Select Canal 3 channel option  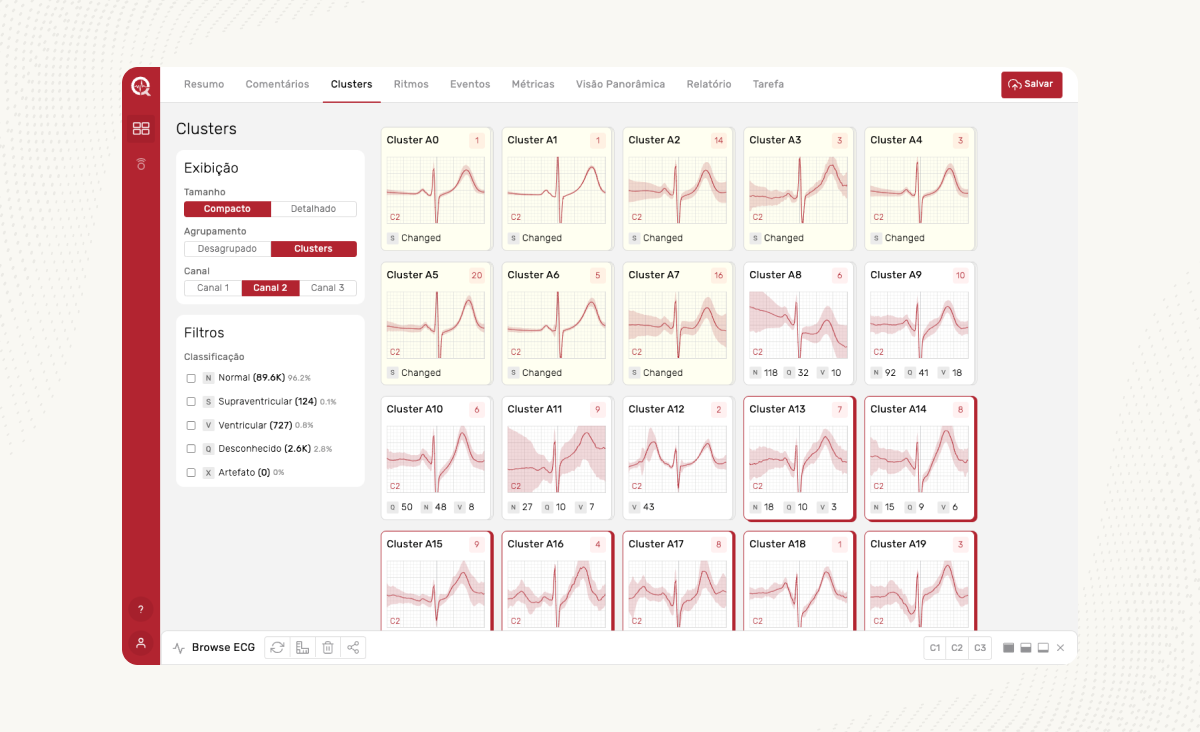(328, 288)
